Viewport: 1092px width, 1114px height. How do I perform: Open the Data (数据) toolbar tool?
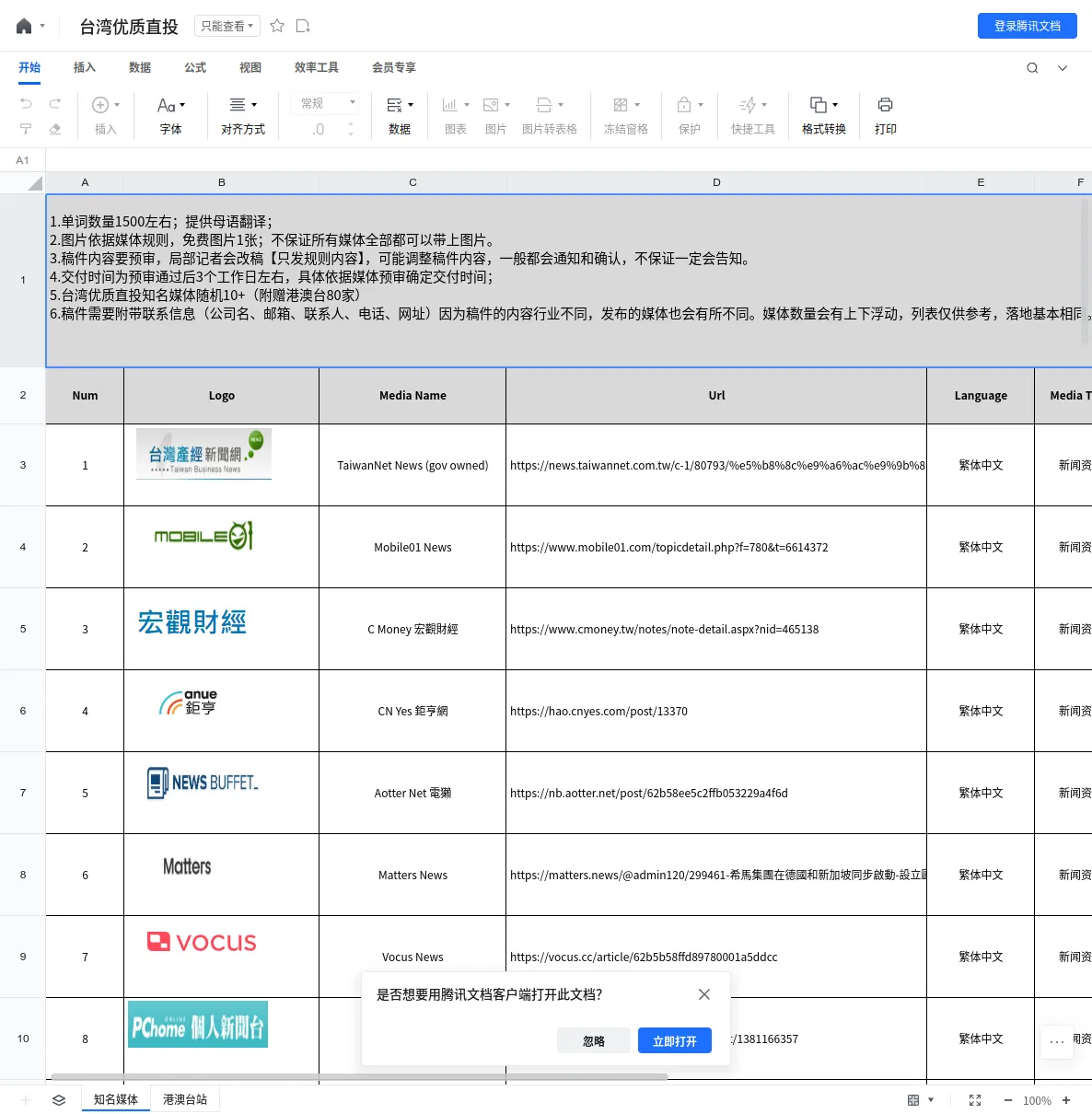(x=400, y=116)
